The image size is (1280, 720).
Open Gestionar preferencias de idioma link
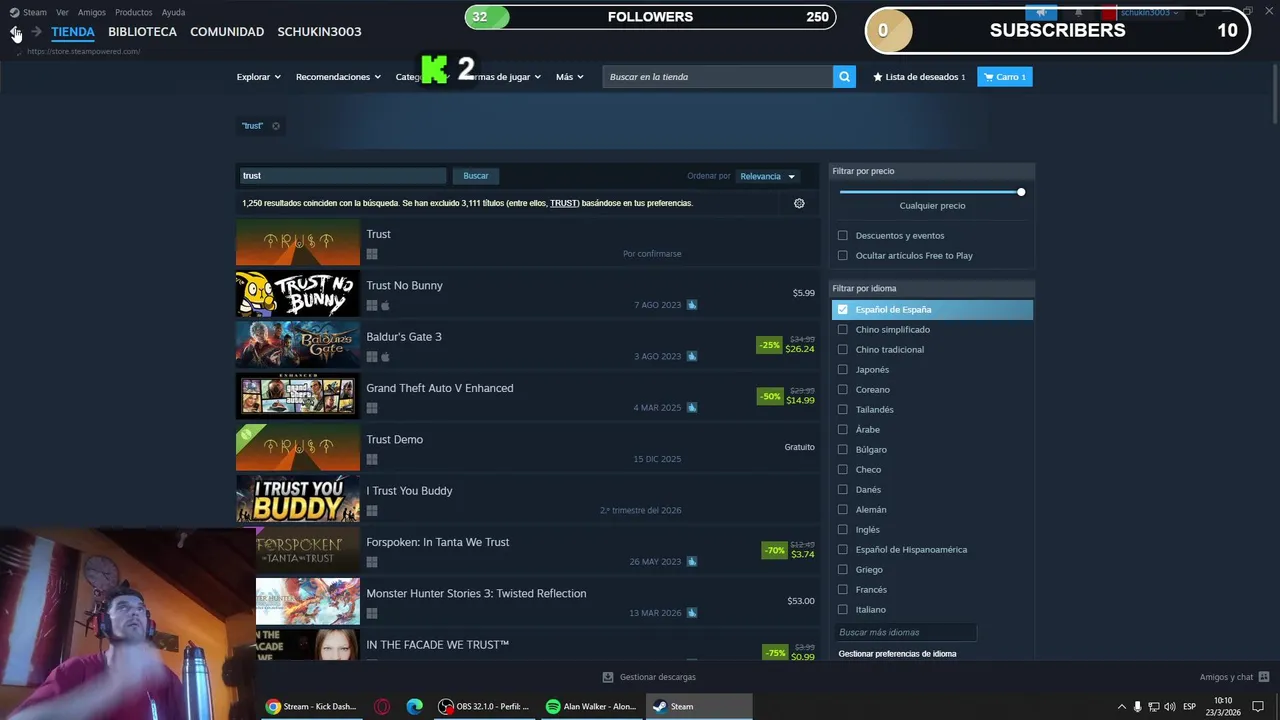[897, 654]
